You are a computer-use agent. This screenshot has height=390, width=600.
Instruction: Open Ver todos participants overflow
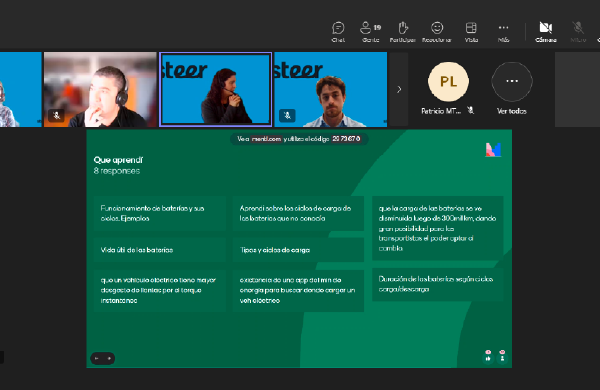[x=512, y=88]
